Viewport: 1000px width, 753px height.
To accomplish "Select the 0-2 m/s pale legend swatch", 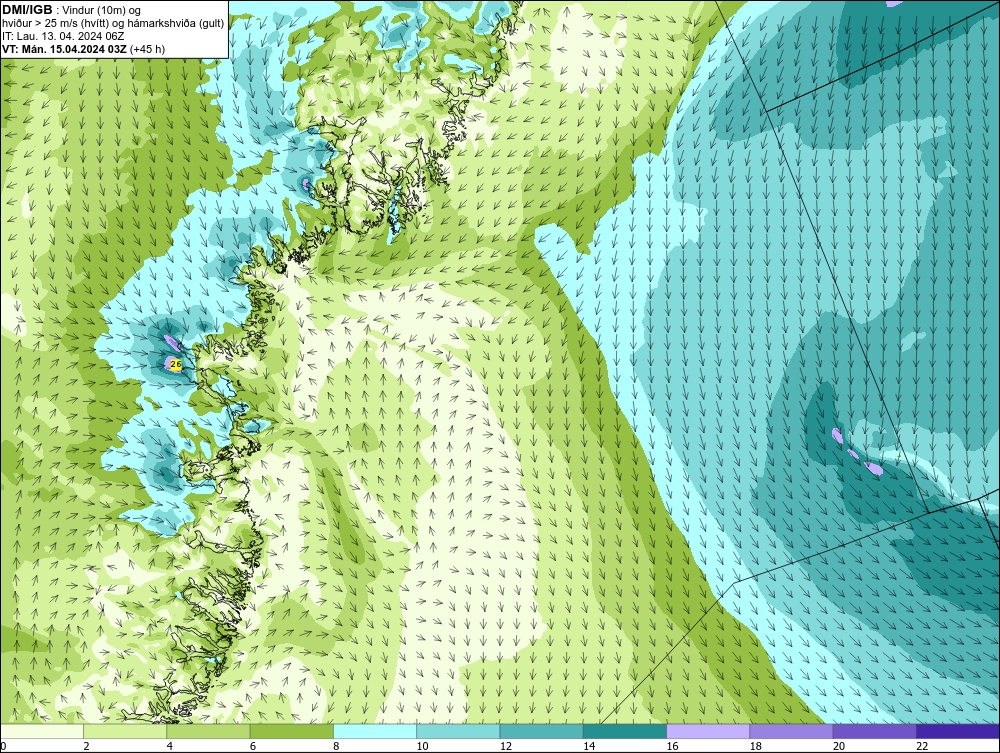I will pyautogui.click(x=41, y=731).
